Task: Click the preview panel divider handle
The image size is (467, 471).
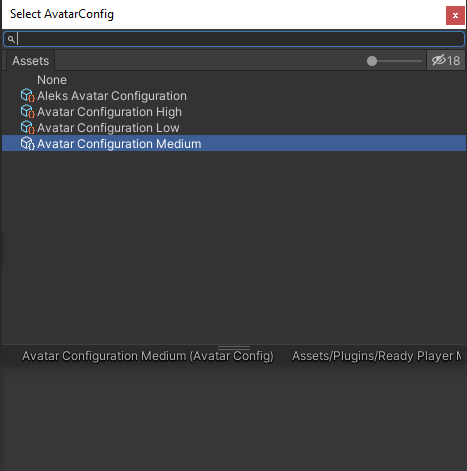Action: click(234, 348)
